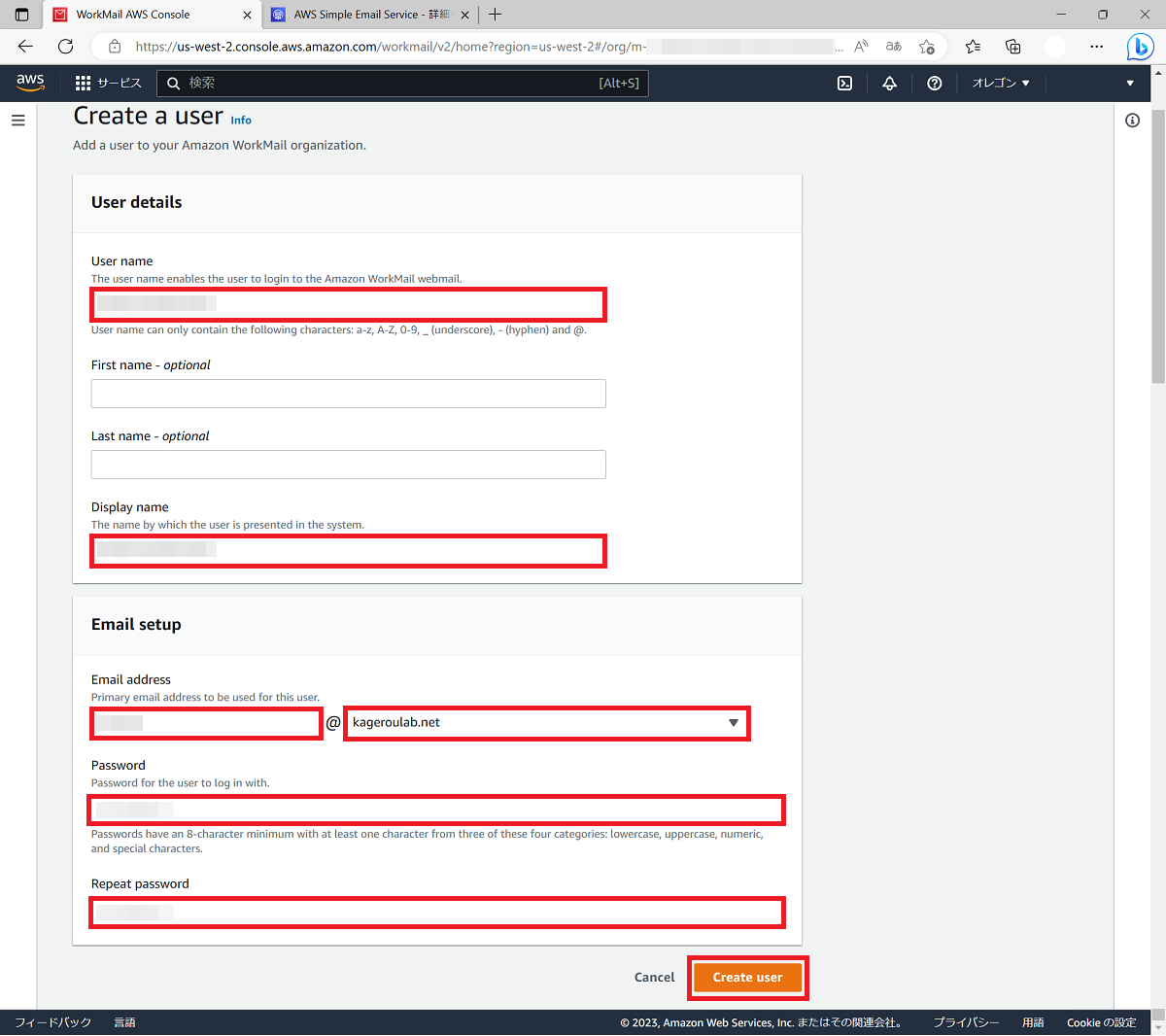The height and width of the screenshot is (1036, 1166).
Task: Refresh the page with the reload icon
Action: coord(65,46)
